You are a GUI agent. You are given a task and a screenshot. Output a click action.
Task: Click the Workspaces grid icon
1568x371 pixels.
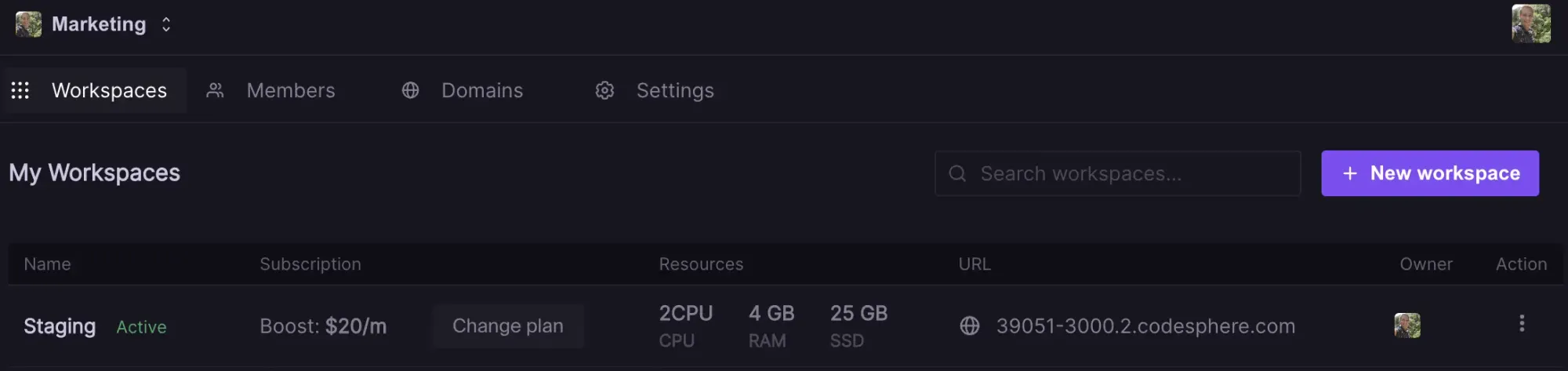[x=20, y=90]
